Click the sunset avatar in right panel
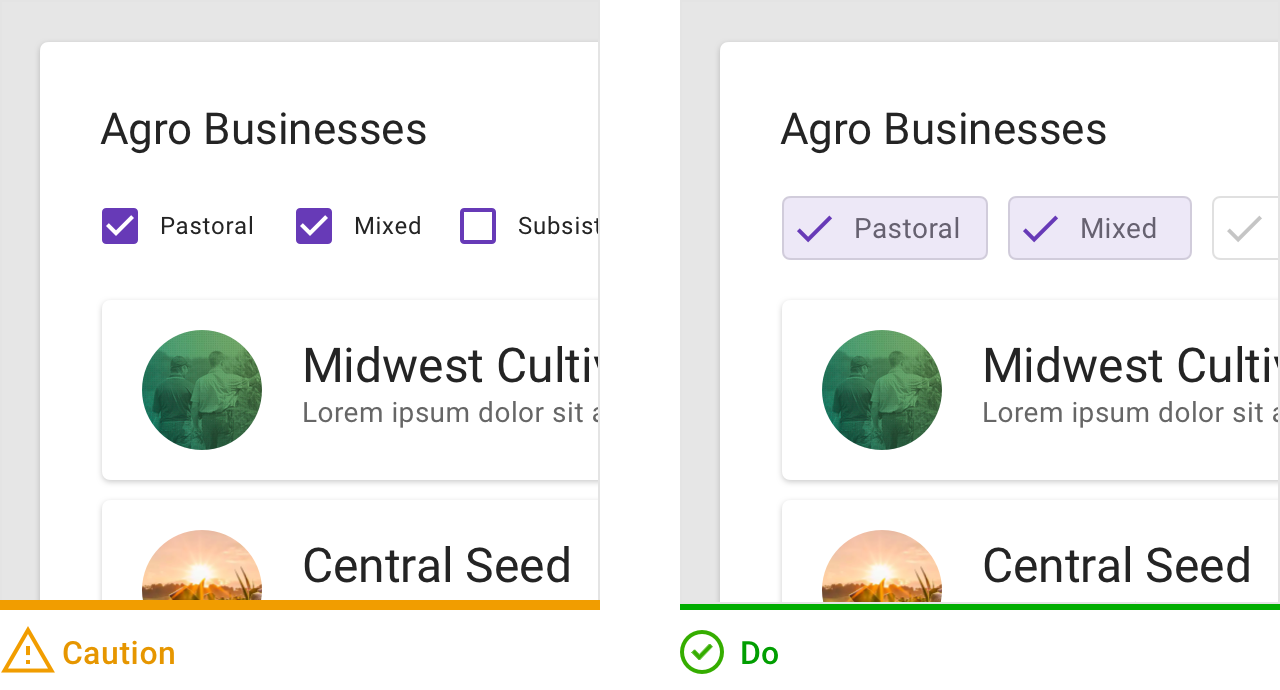 pyautogui.click(x=882, y=566)
